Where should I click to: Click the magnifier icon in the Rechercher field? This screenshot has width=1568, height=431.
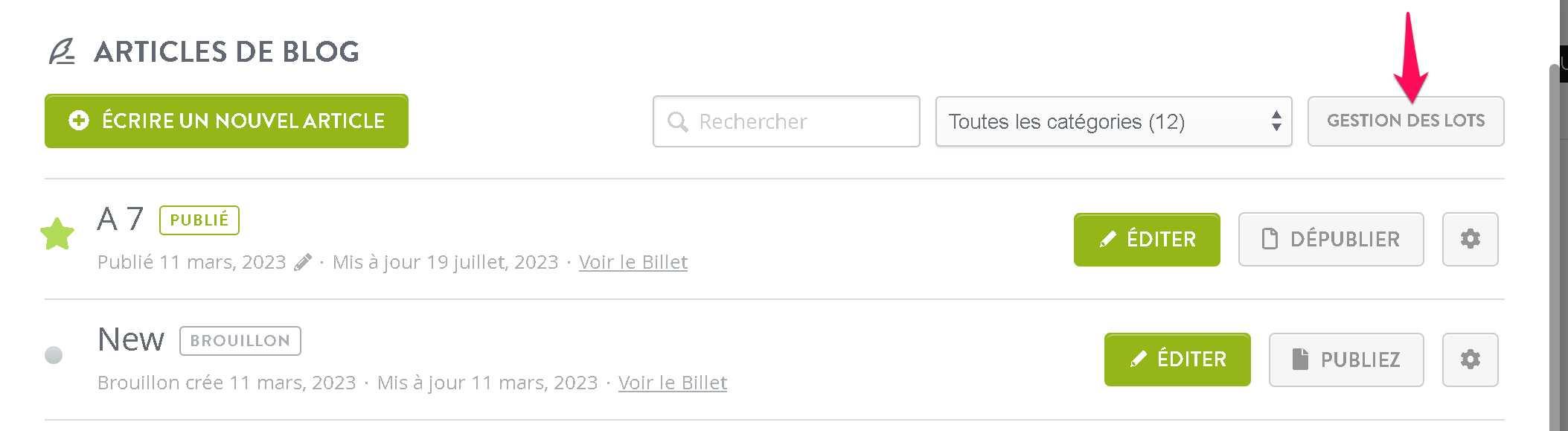click(x=677, y=121)
